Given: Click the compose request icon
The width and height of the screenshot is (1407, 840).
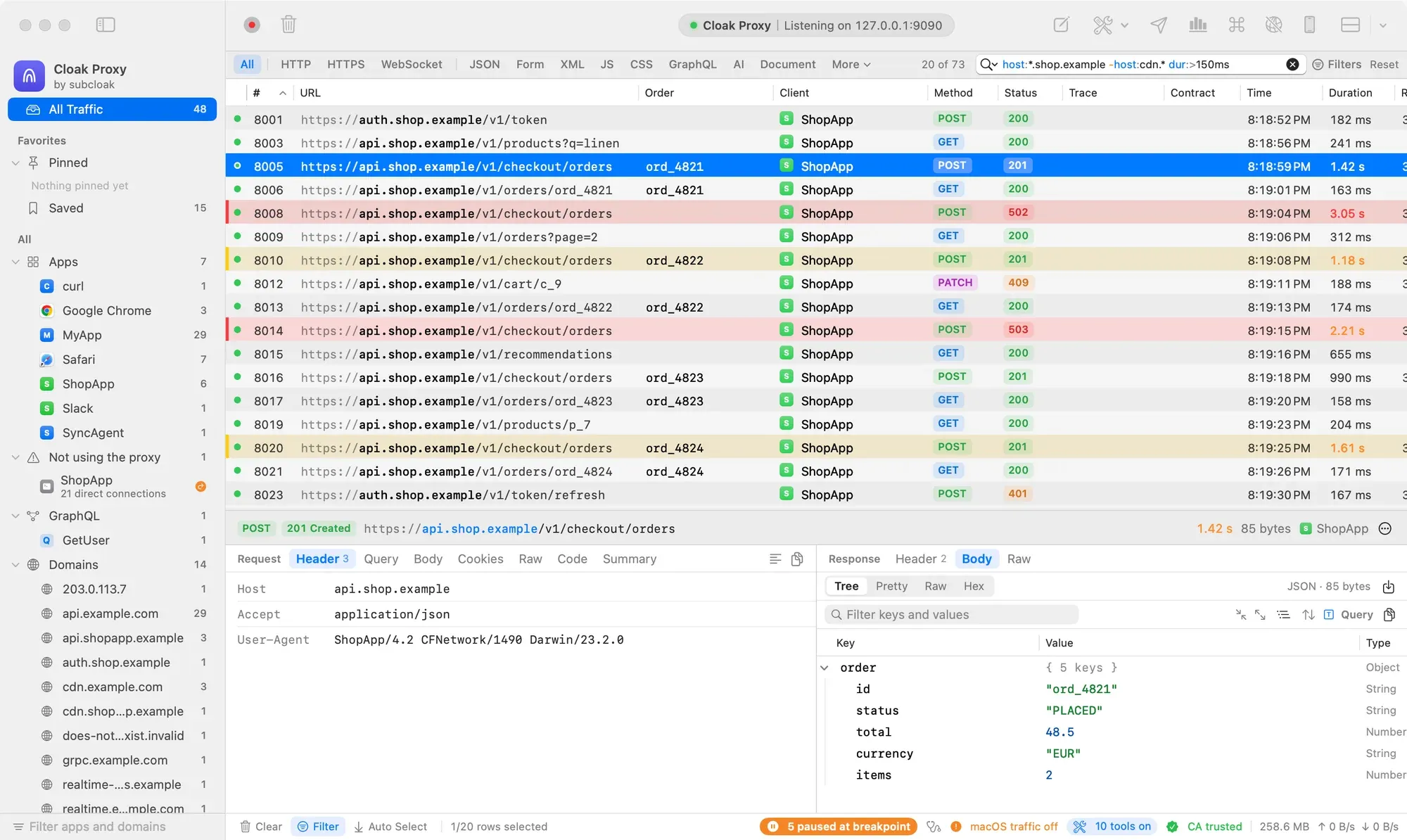Looking at the screenshot, I should tap(1062, 25).
